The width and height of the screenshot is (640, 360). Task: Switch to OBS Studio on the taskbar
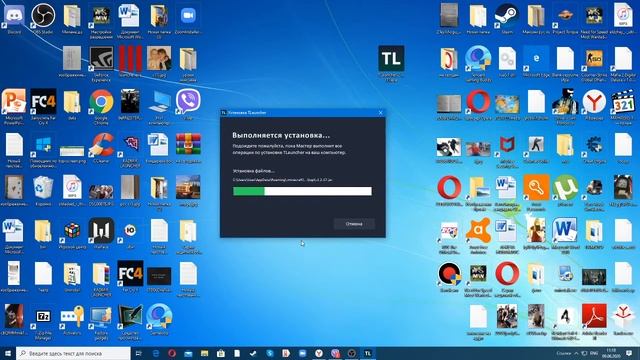(x=351, y=353)
